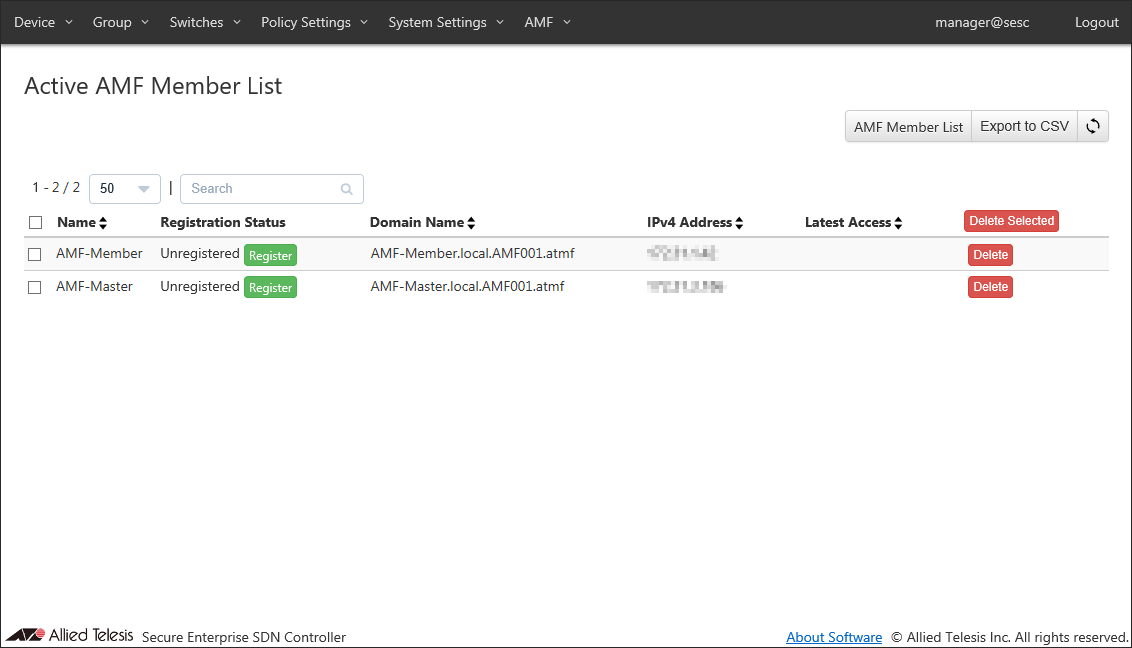Click Unregistered status in the AMF-Member row
The height and width of the screenshot is (648, 1132).
200,253
